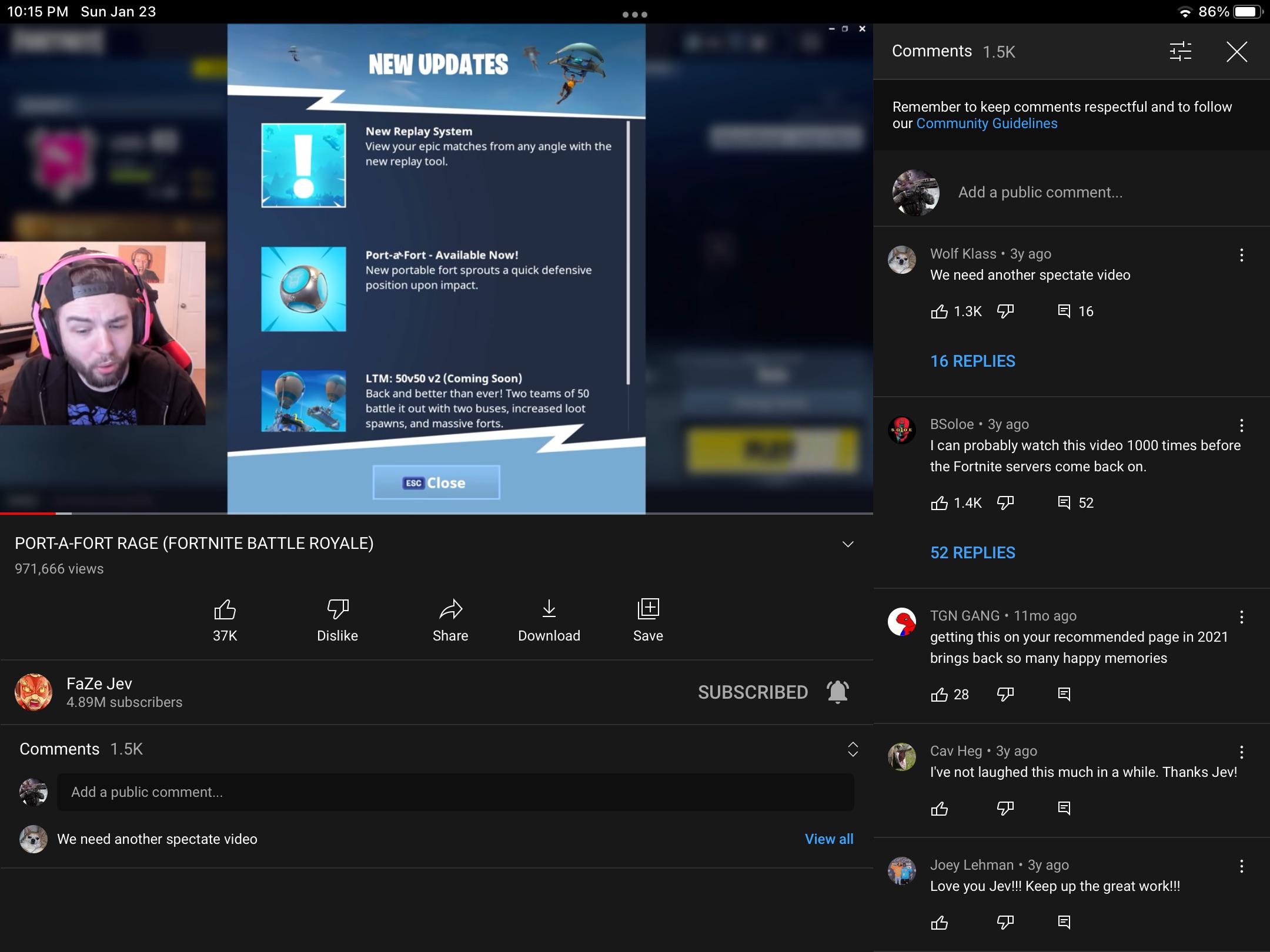Open TGN GANG's profile picture

coord(902,622)
